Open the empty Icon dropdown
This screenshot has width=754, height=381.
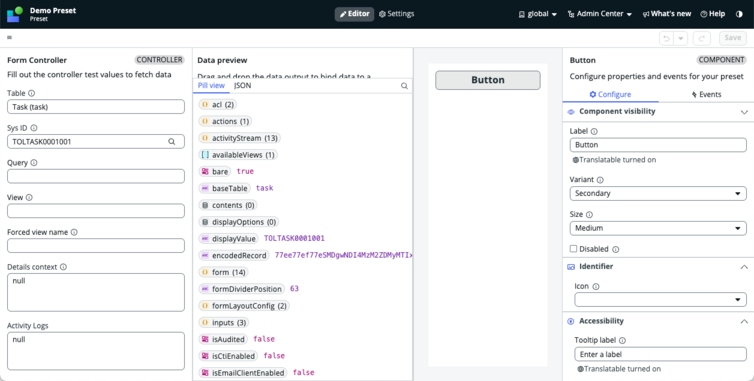(660, 300)
